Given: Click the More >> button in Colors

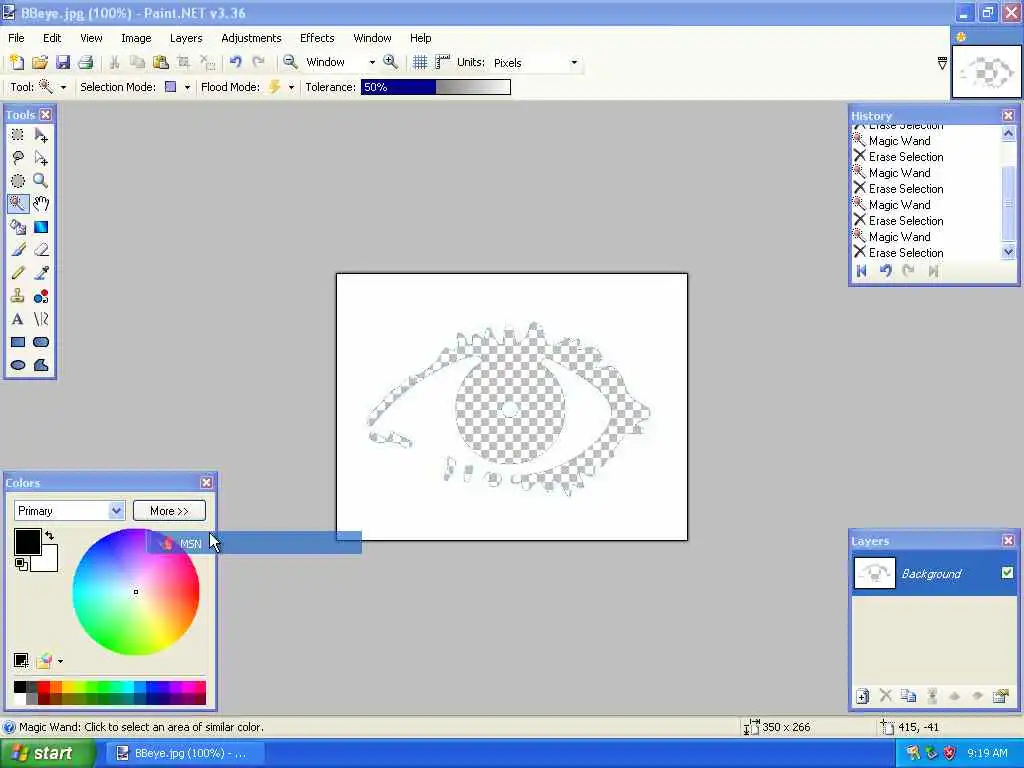Looking at the screenshot, I should click(169, 511).
